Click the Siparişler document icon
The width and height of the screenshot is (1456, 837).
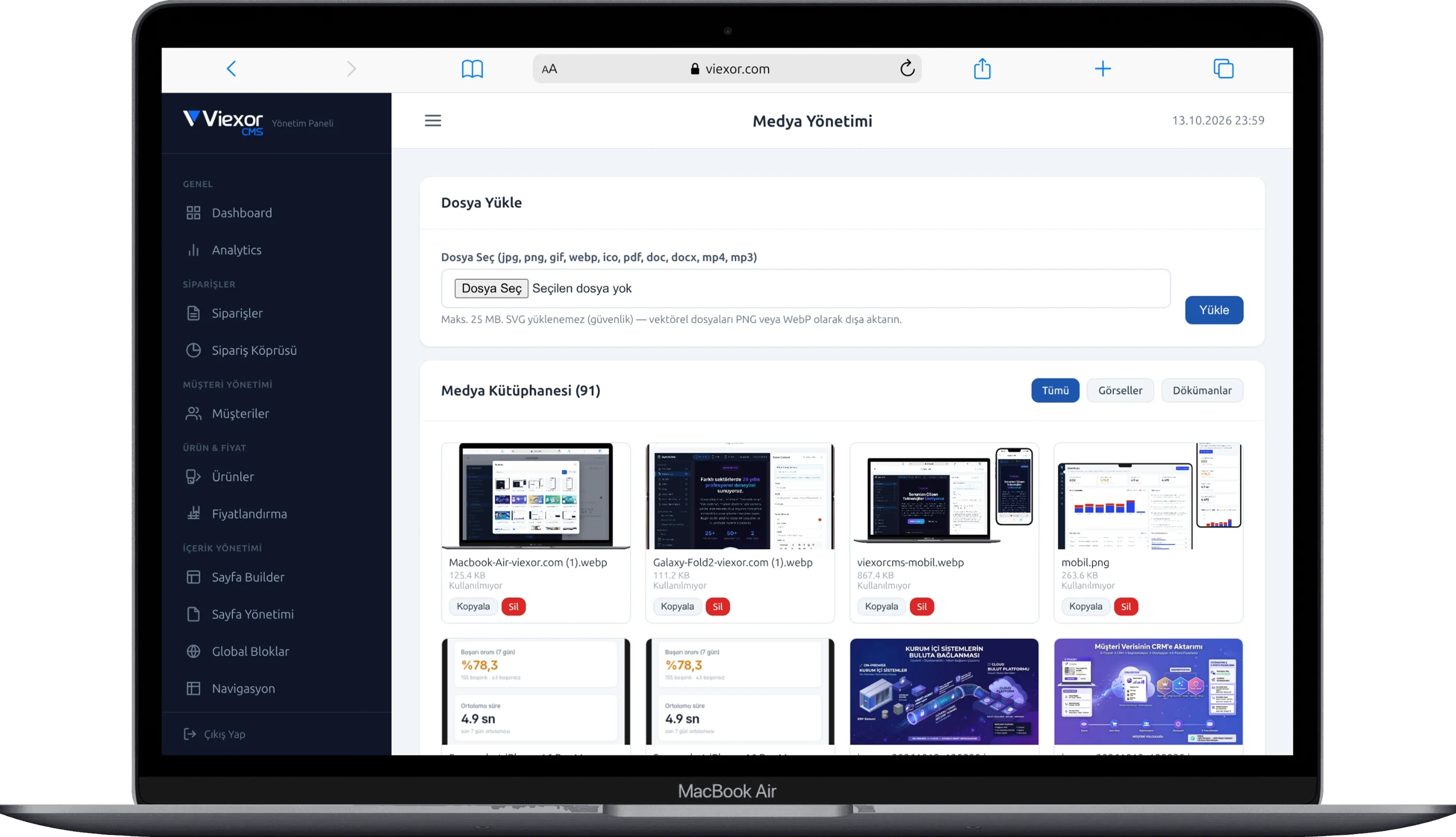(x=194, y=313)
